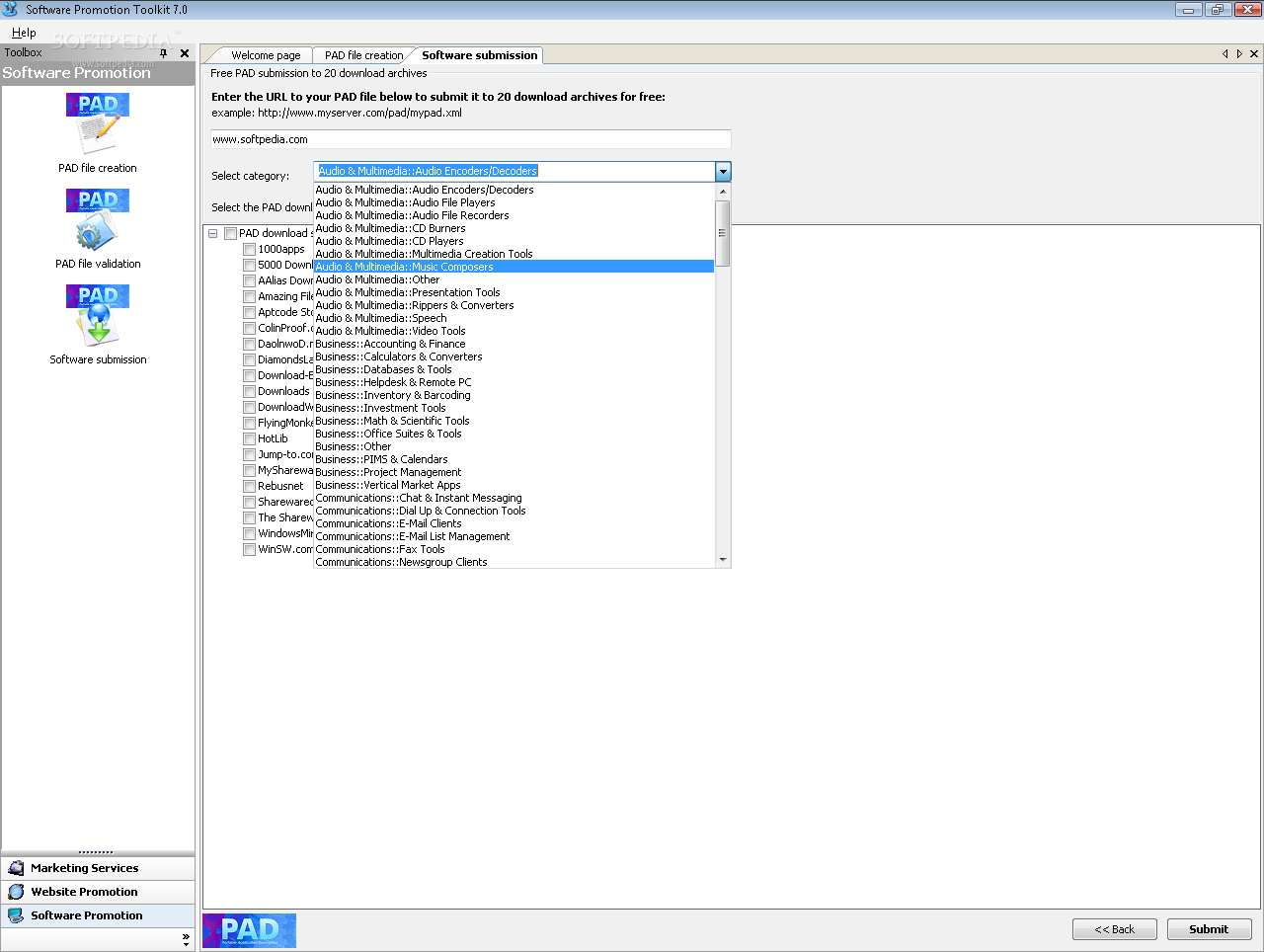Check the WindowsMirror checkbox
1264x952 pixels.
249,534
